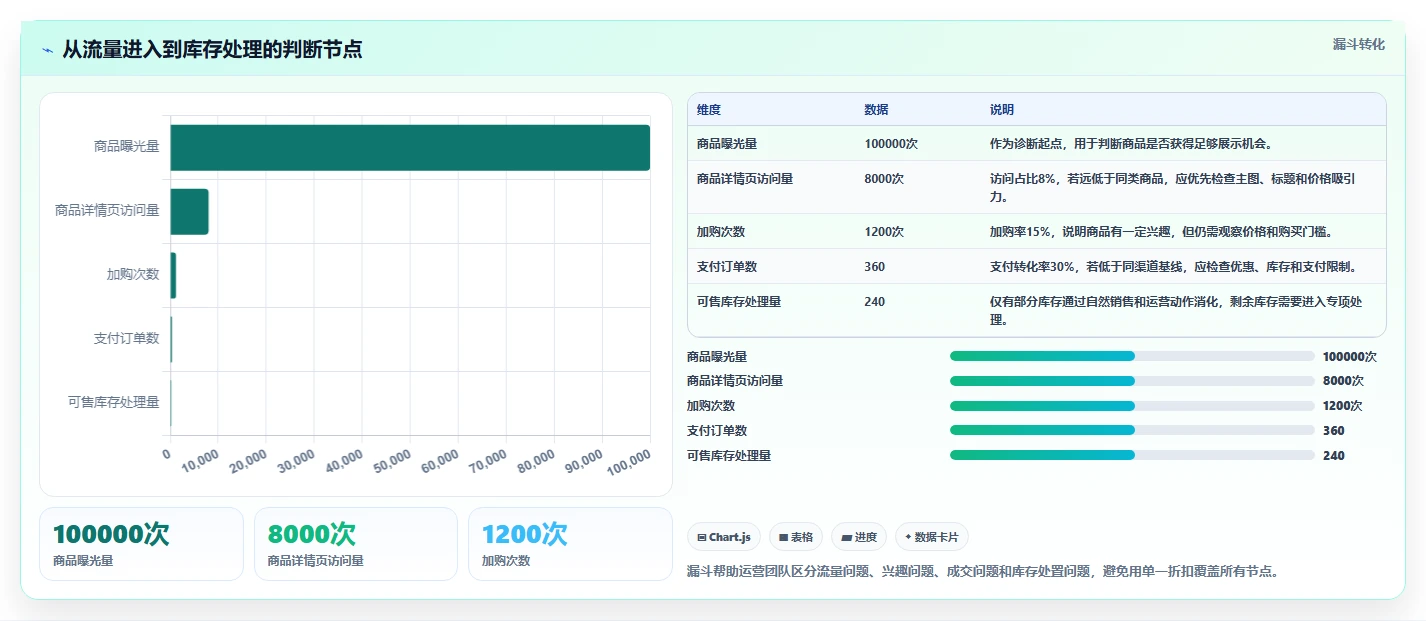
Task: Open the 100000次 商品曝光量 stat card
Action: tap(141, 544)
